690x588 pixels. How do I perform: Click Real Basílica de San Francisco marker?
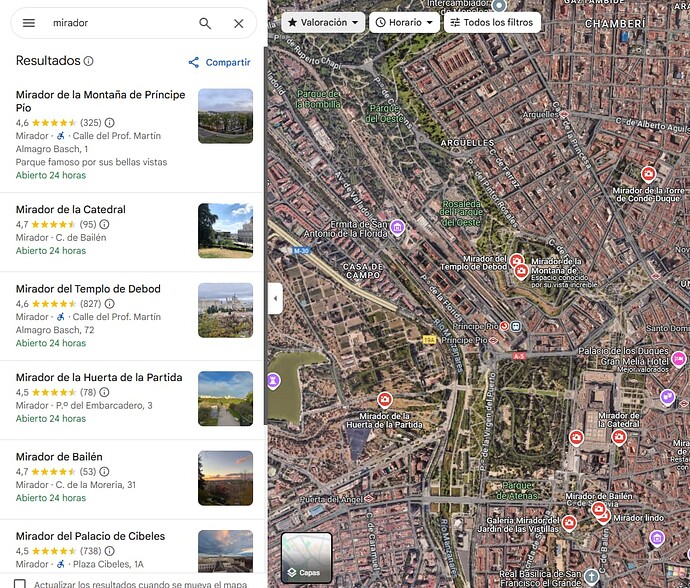pyautogui.click(x=592, y=576)
